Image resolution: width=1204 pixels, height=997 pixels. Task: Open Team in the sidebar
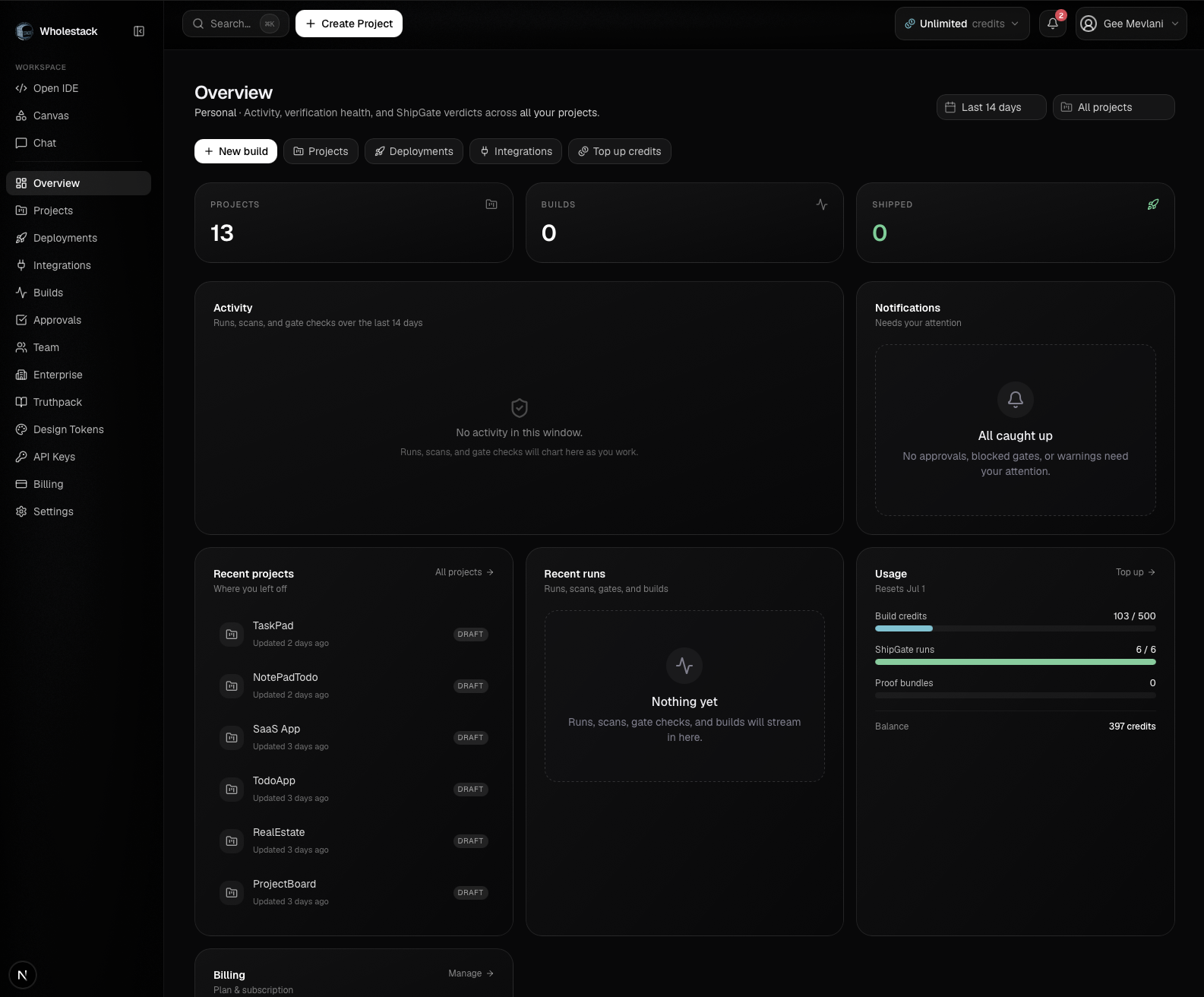point(78,347)
